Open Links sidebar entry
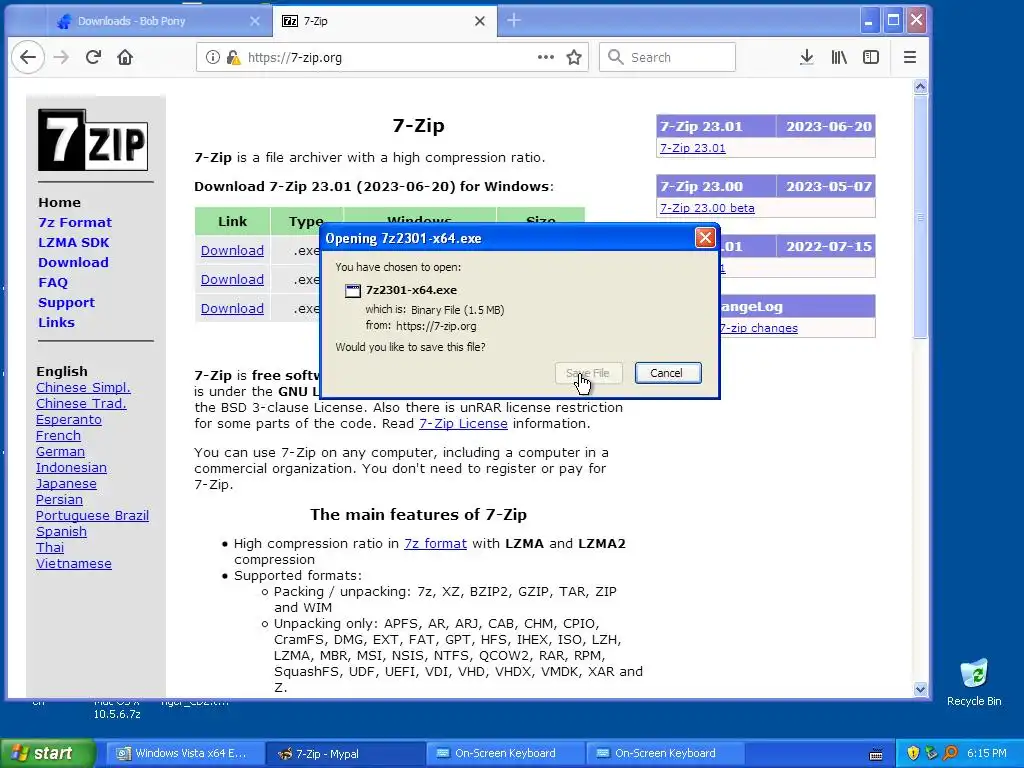Screen dimensions: 1024x768 click(56, 323)
